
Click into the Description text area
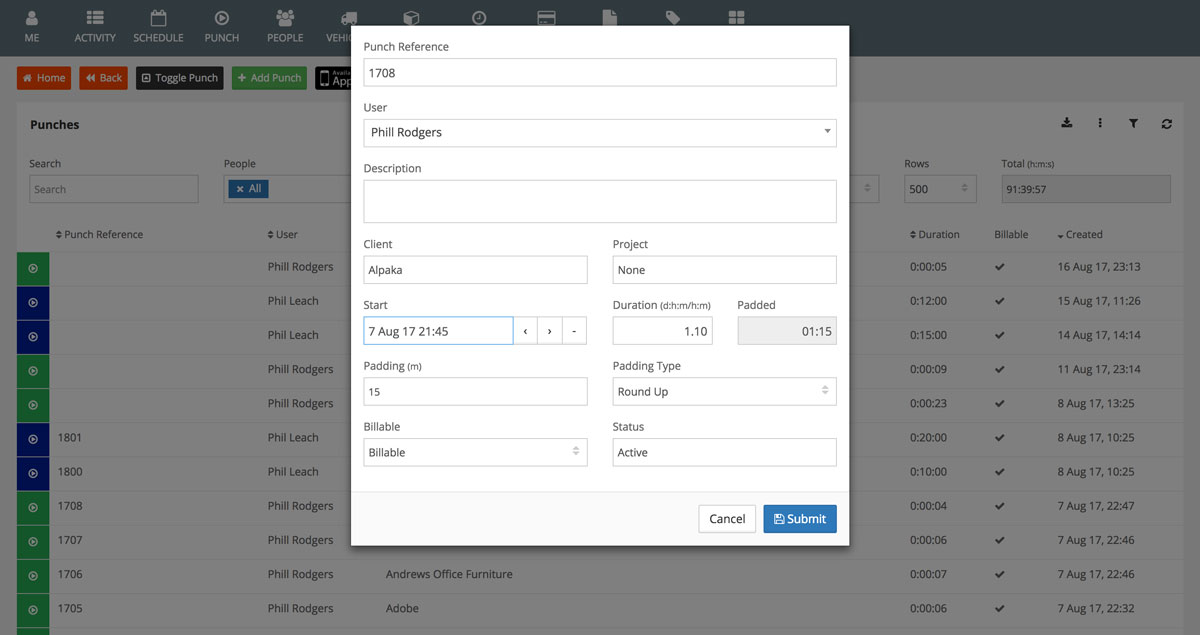[x=600, y=201]
